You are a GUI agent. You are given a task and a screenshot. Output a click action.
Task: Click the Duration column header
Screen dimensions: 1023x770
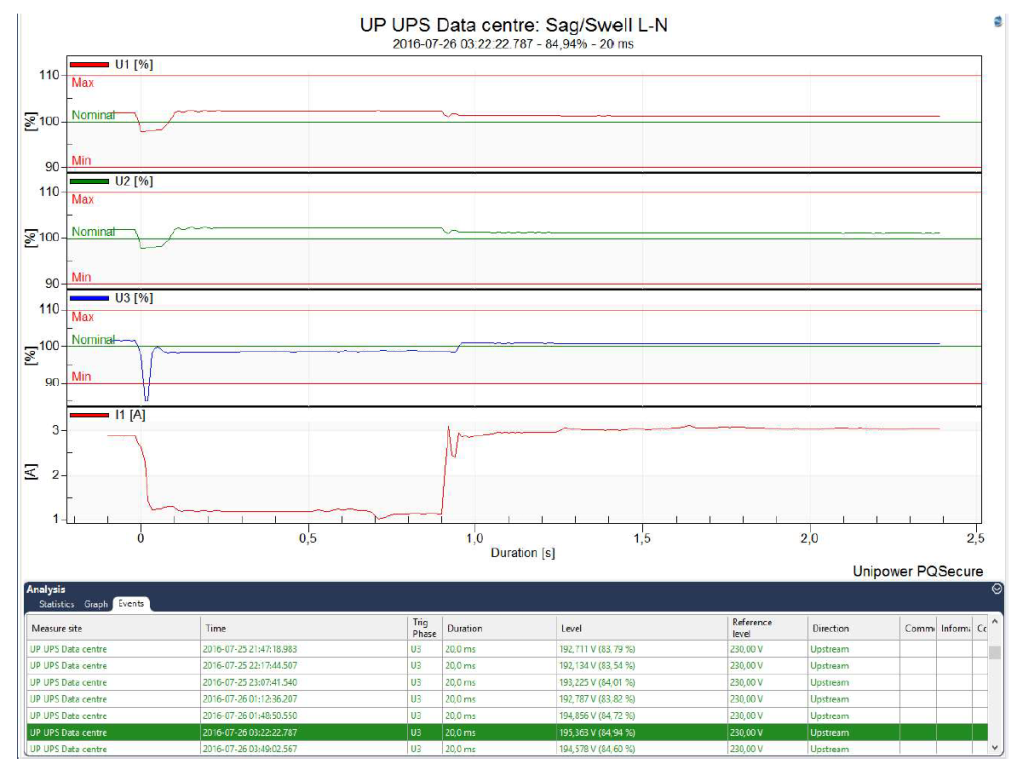(x=500, y=628)
